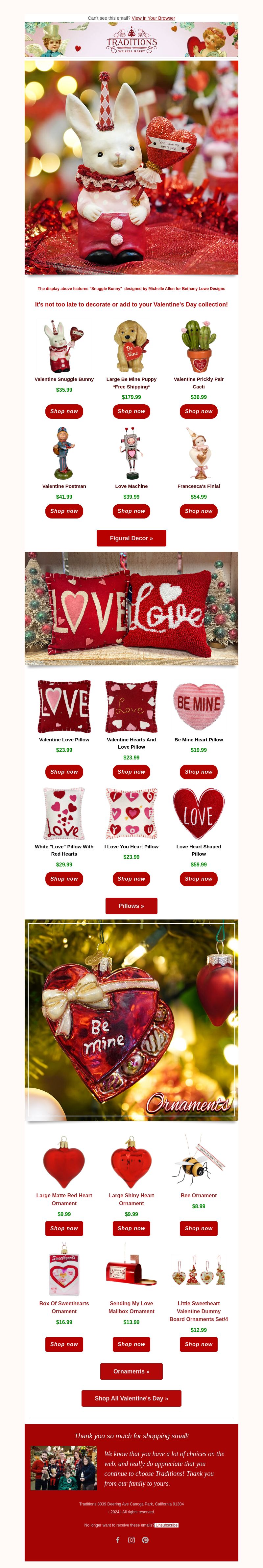This screenshot has height=1568, width=263.
Task: Open View in Your Browser link
Action: [153, 18]
